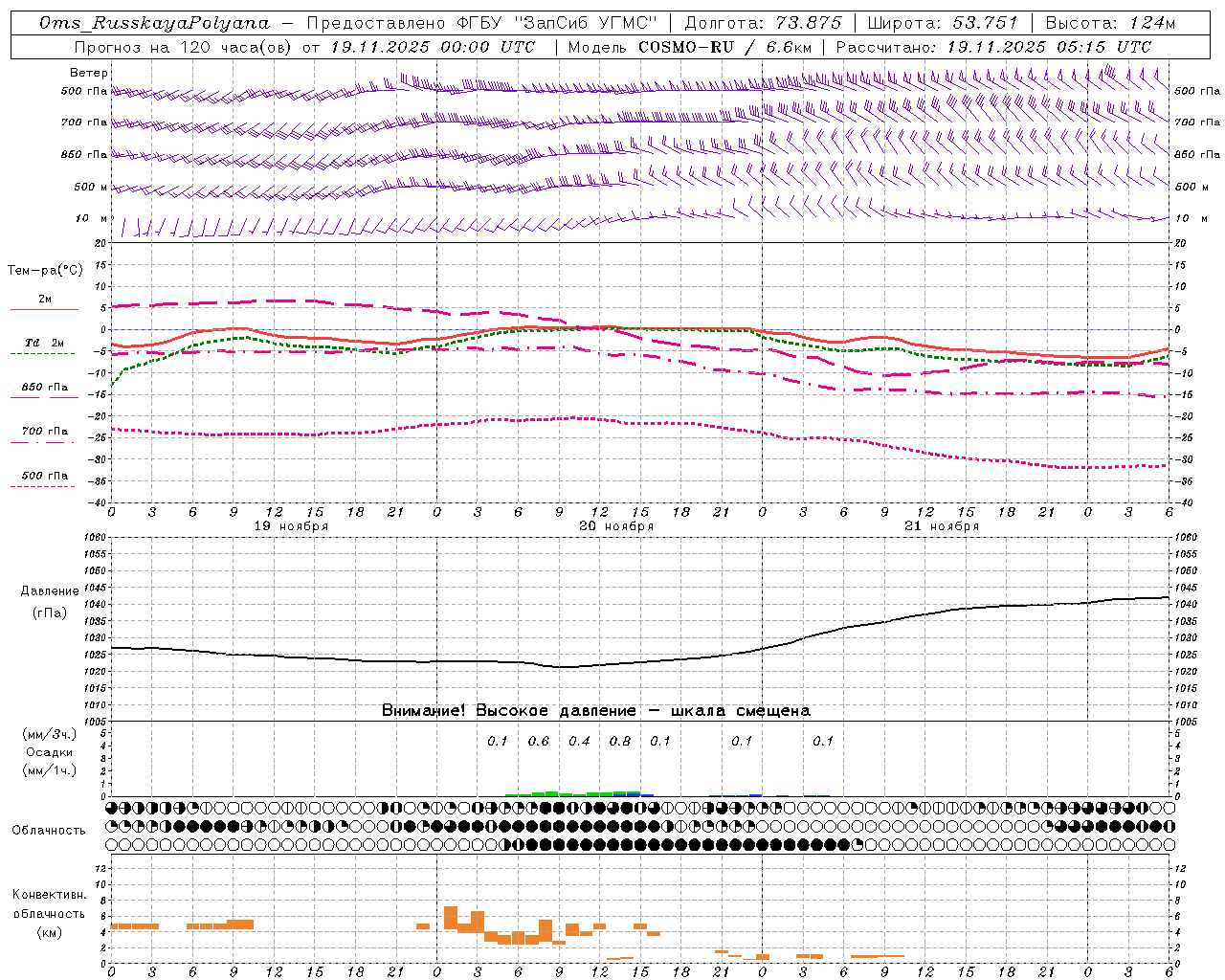Image resolution: width=1225 pixels, height=980 pixels.
Task: Select the '700 гПа' temperature legend label
Action: 45,432
